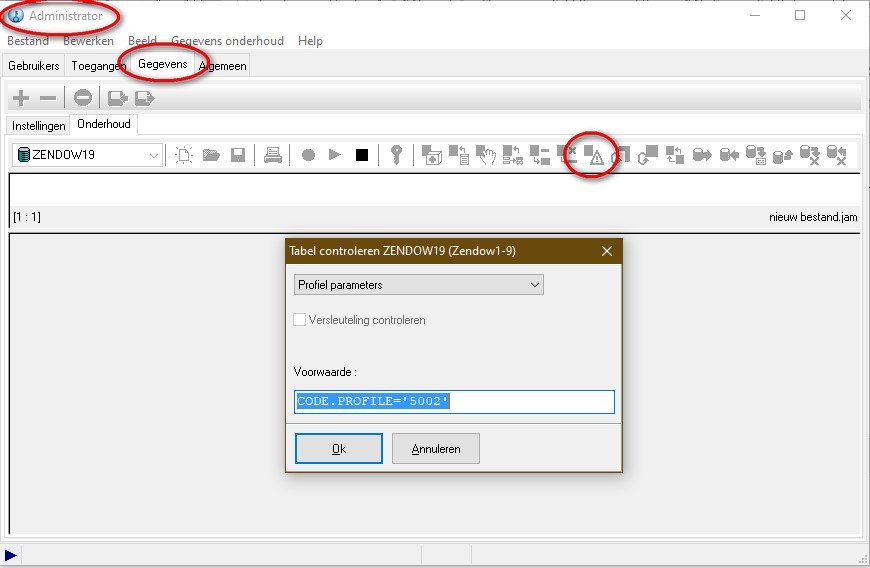Click the import arrow-in toolbar icon
The height and width of the screenshot is (568, 870).
coord(118,99)
